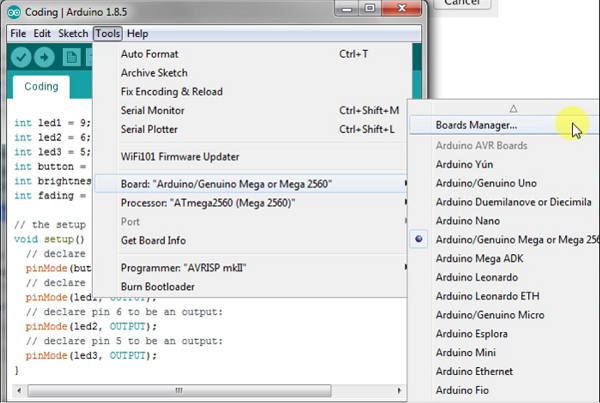Choose Burn Bootloader
600x403 pixels.
[x=251, y=286]
